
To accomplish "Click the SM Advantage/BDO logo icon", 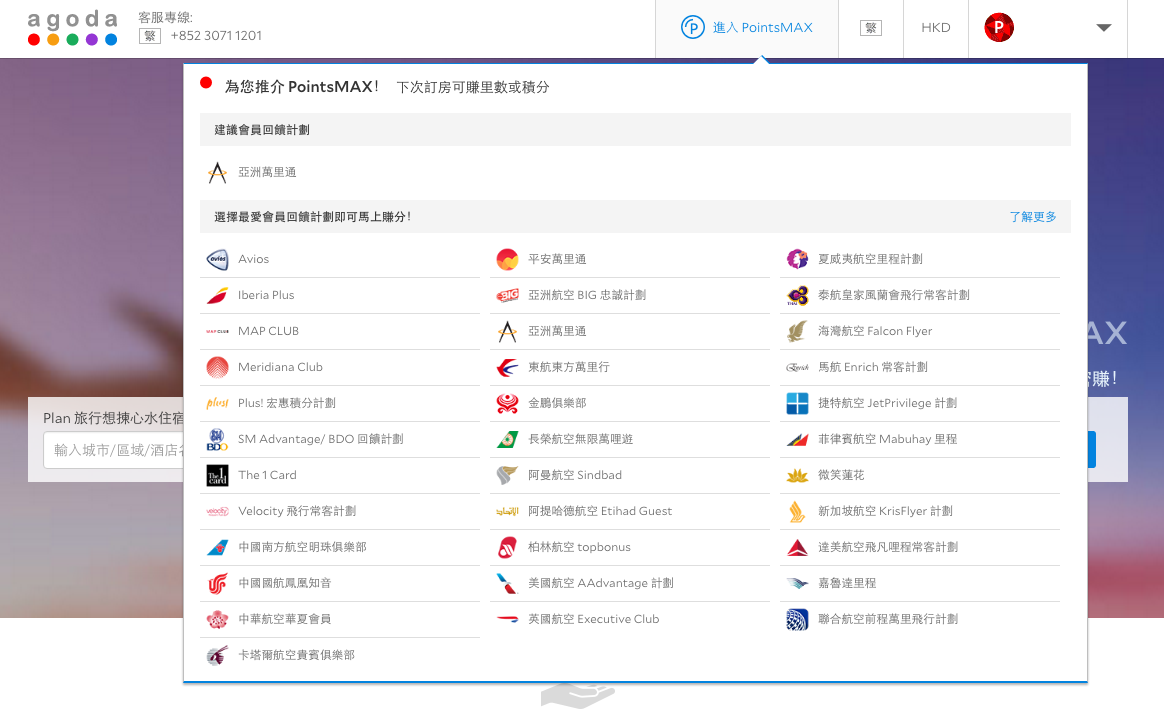I will pyautogui.click(x=218, y=439).
